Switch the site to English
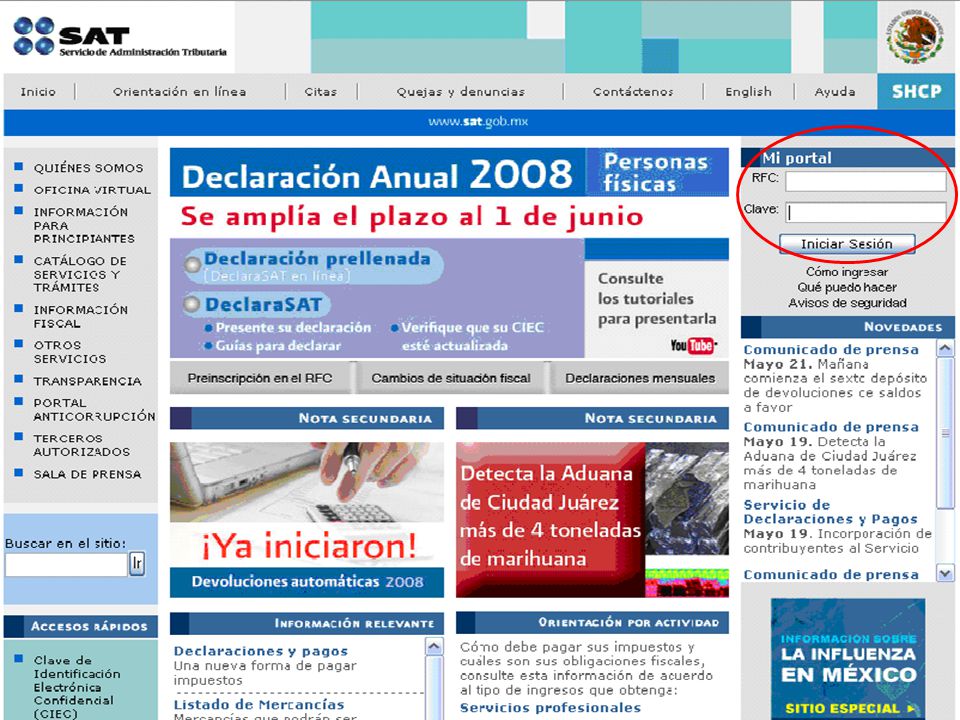This screenshot has width=960, height=720. (x=748, y=92)
